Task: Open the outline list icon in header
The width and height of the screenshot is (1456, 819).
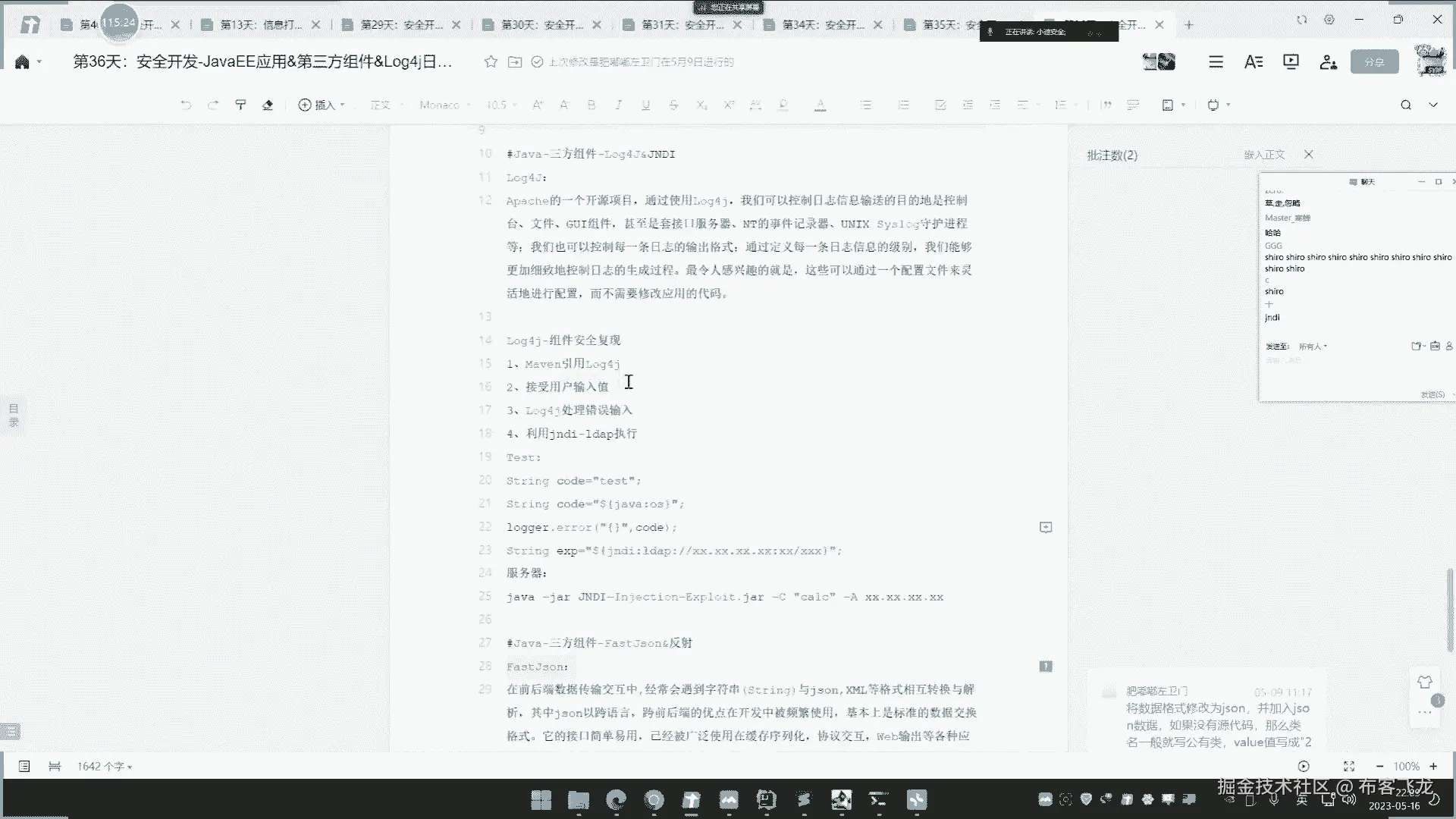Action: [x=1216, y=62]
